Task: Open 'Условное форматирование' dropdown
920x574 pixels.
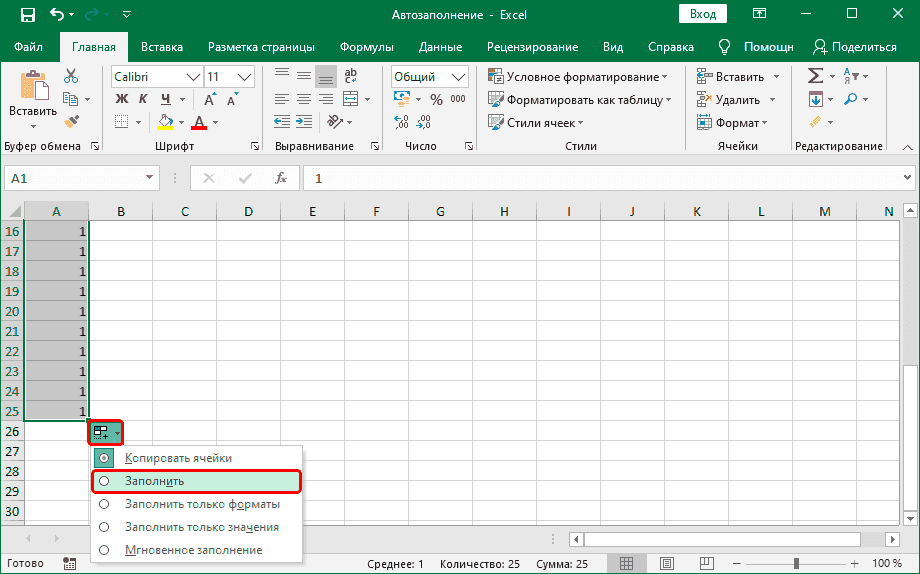Action: 582,76
